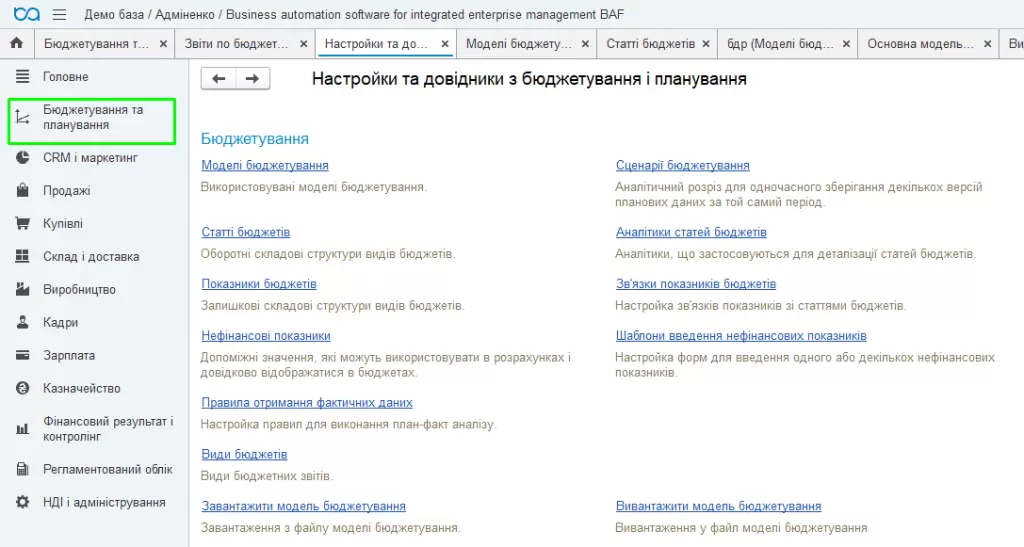This screenshot has height=547, width=1024.
Task: Open НДІ і адміністрування gear icon
Action: 22,502
